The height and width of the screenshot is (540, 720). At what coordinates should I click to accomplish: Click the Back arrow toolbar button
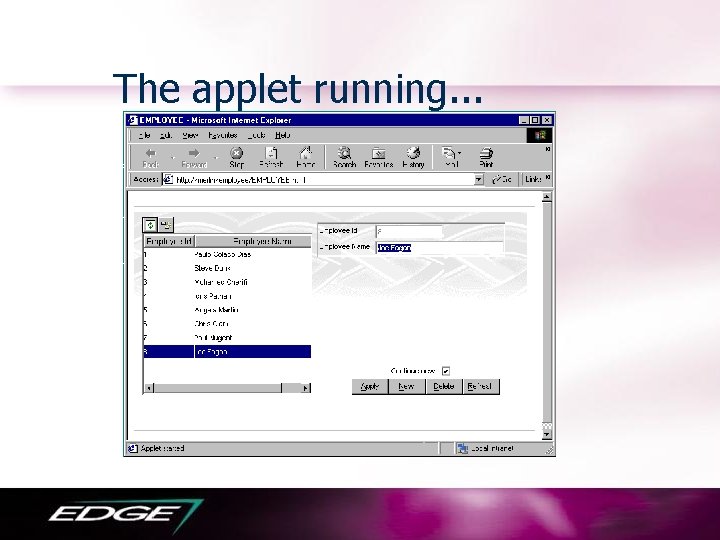[151, 157]
